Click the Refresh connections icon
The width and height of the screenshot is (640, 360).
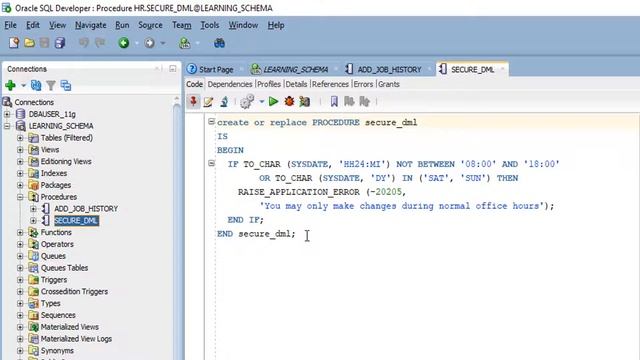click(36, 85)
